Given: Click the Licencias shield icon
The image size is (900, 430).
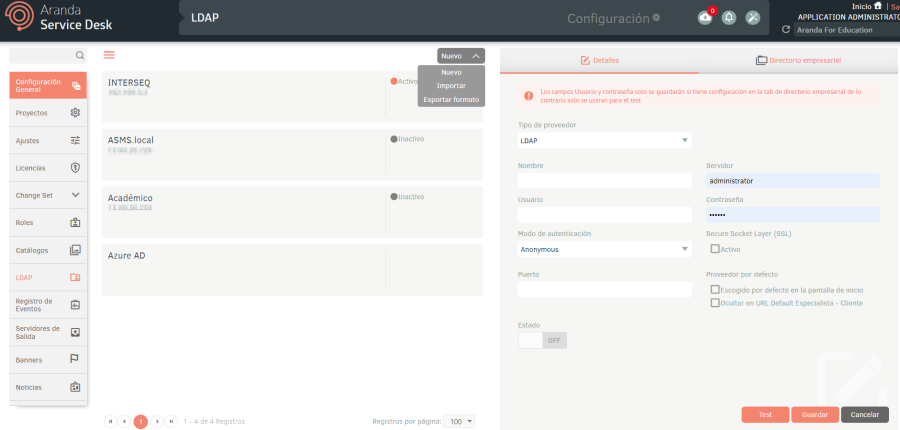Looking at the screenshot, I should 75,168.
